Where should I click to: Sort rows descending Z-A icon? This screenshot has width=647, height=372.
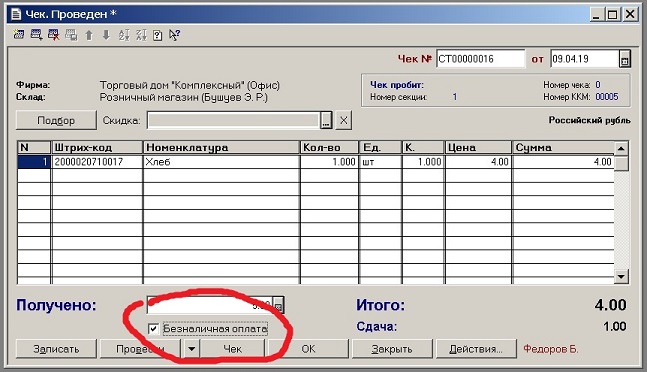(141, 35)
